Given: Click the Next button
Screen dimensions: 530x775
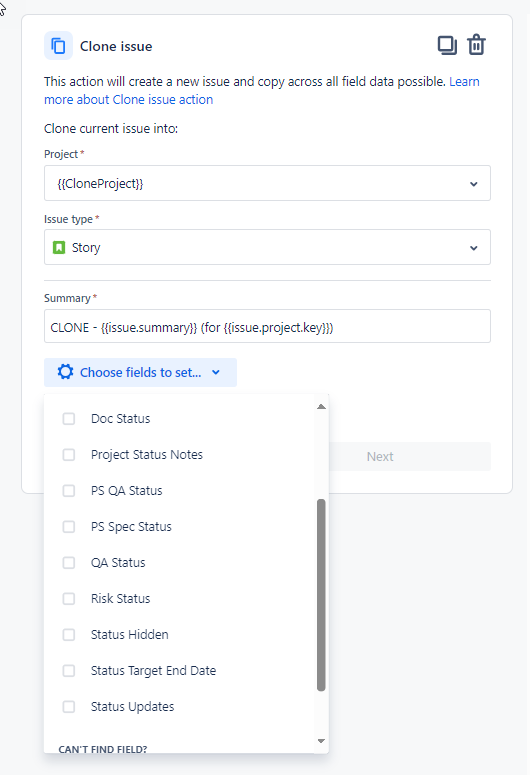Looking at the screenshot, I should (x=380, y=457).
